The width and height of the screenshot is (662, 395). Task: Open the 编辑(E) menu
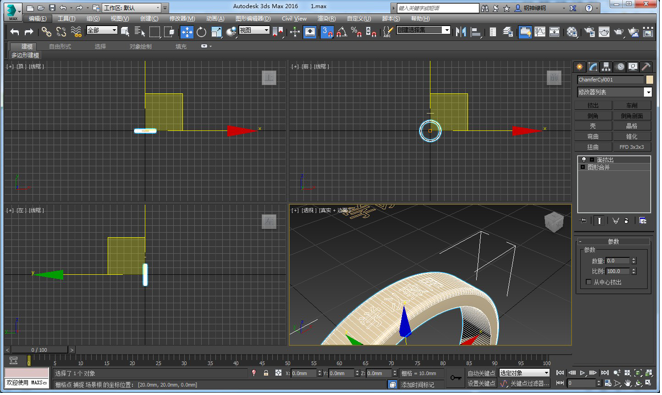tap(38, 19)
